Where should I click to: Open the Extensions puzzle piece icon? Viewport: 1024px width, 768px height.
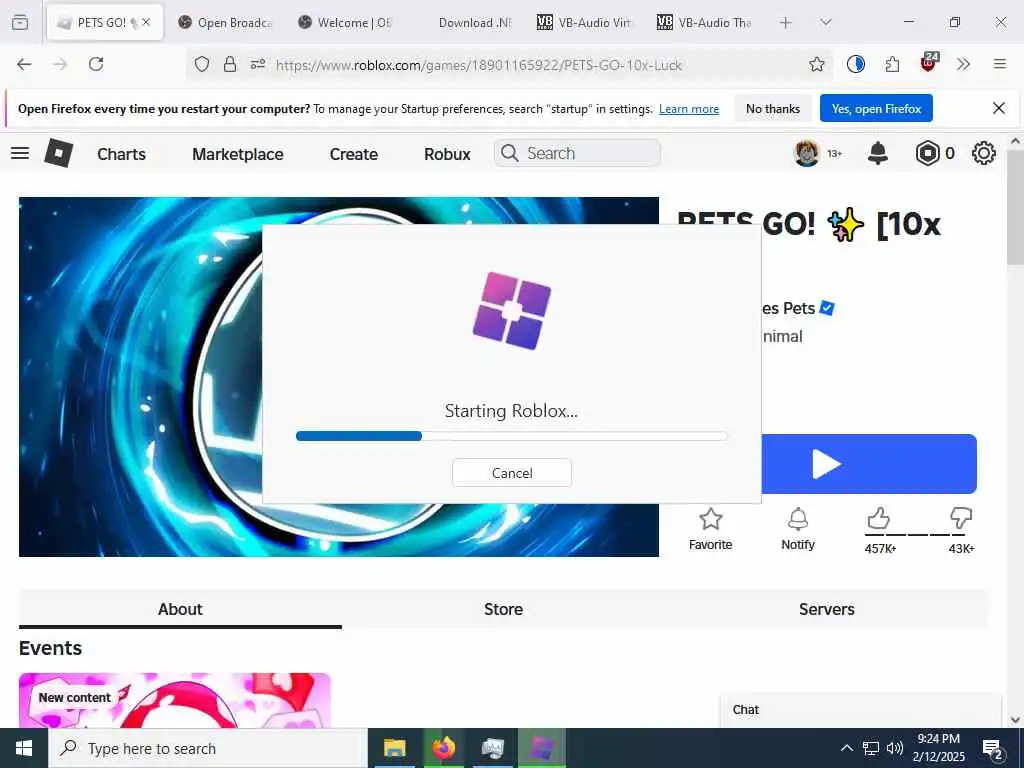pyautogui.click(x=892, y=64)
